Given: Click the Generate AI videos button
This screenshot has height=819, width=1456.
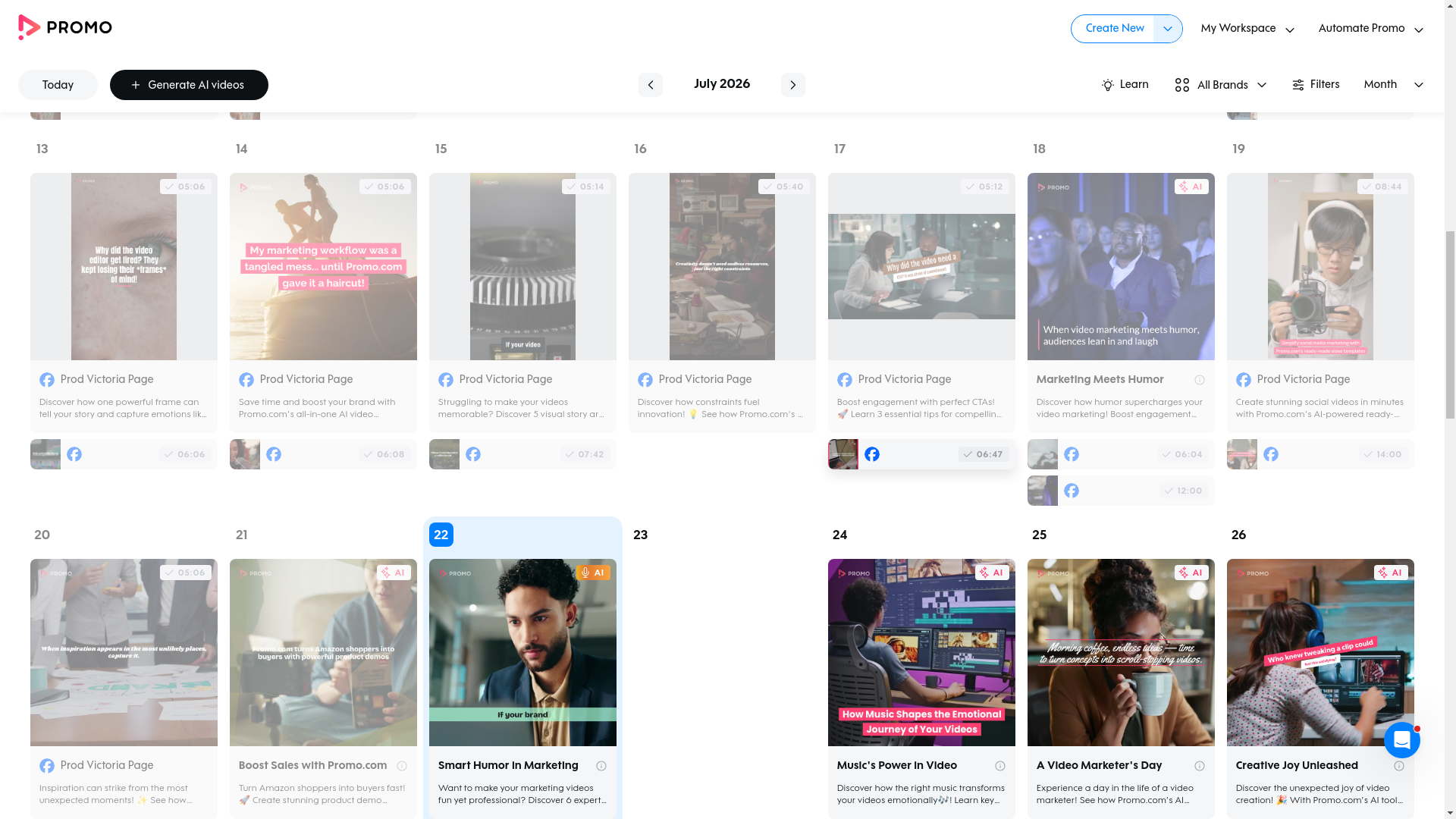Looking at the screenshot, I should coord(189,85).
